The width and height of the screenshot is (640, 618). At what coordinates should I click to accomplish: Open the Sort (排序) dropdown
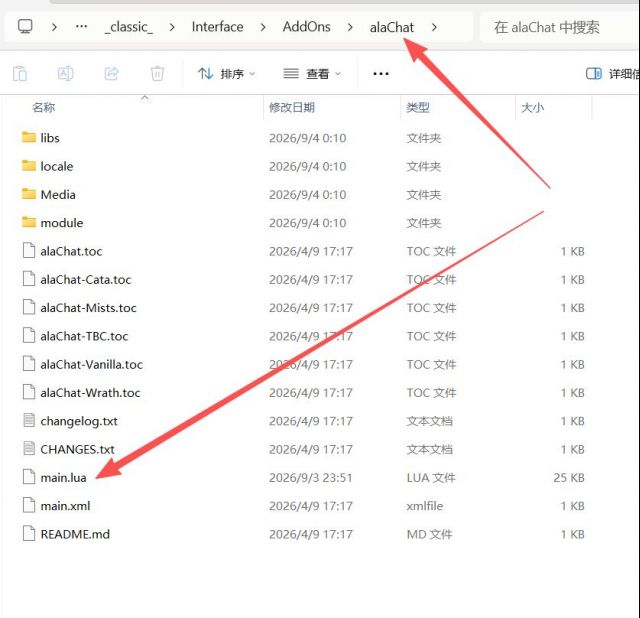(227, 74)
